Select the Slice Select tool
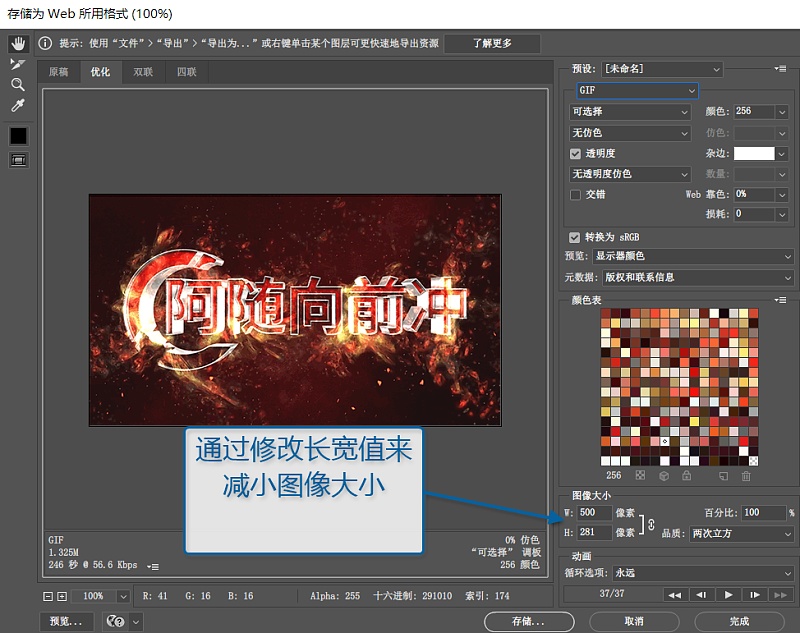 tap(18, 64)
